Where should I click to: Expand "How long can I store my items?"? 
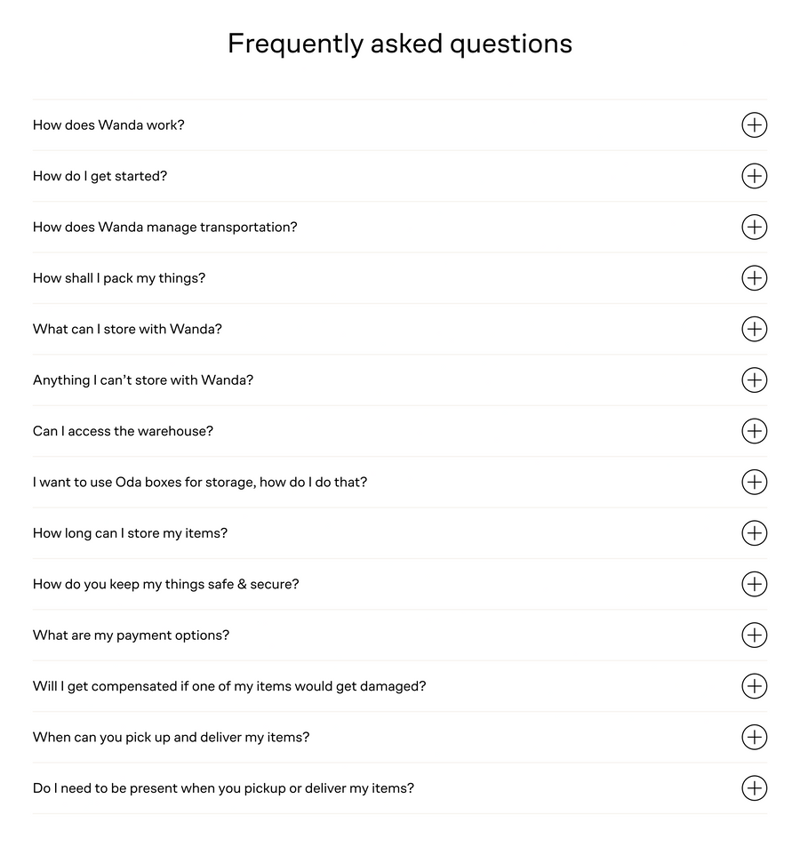pos(754,533)
